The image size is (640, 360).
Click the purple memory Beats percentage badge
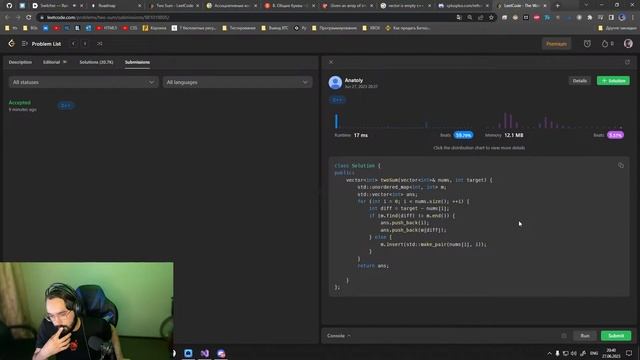point(616,135)
